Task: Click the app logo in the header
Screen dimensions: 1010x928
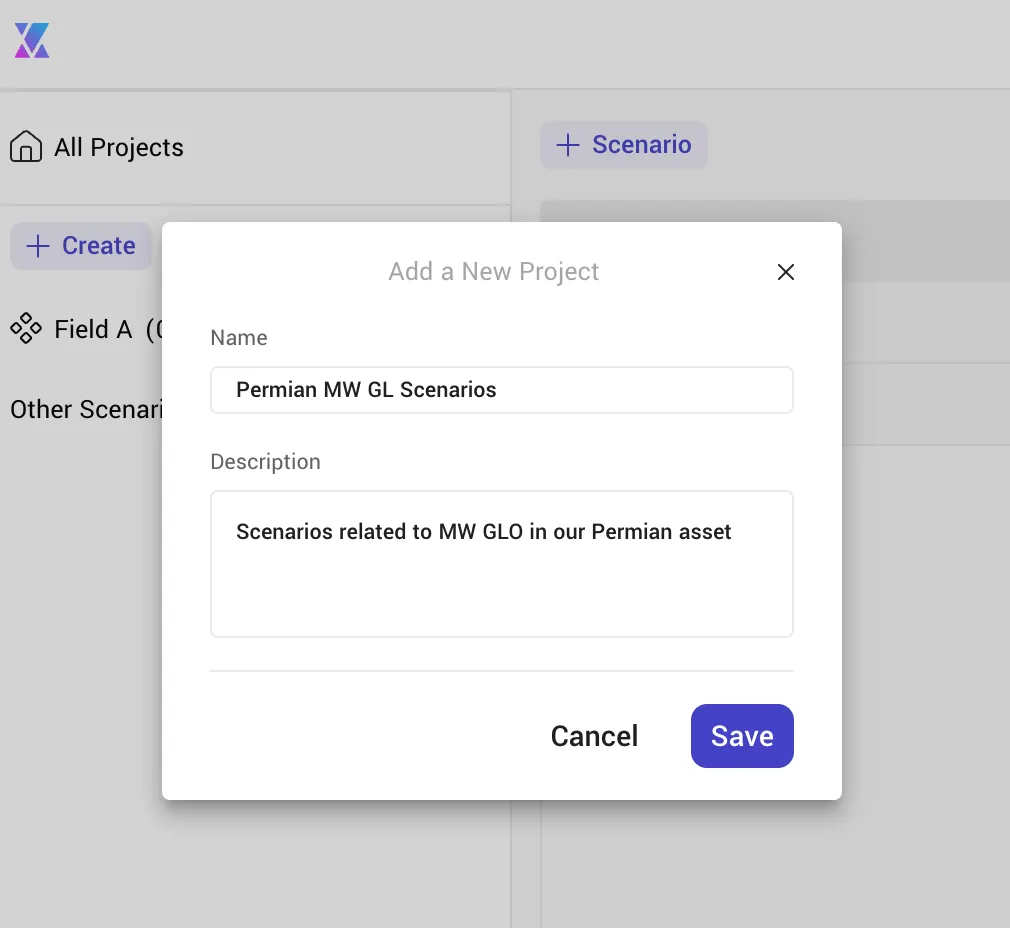Action: 32,41
